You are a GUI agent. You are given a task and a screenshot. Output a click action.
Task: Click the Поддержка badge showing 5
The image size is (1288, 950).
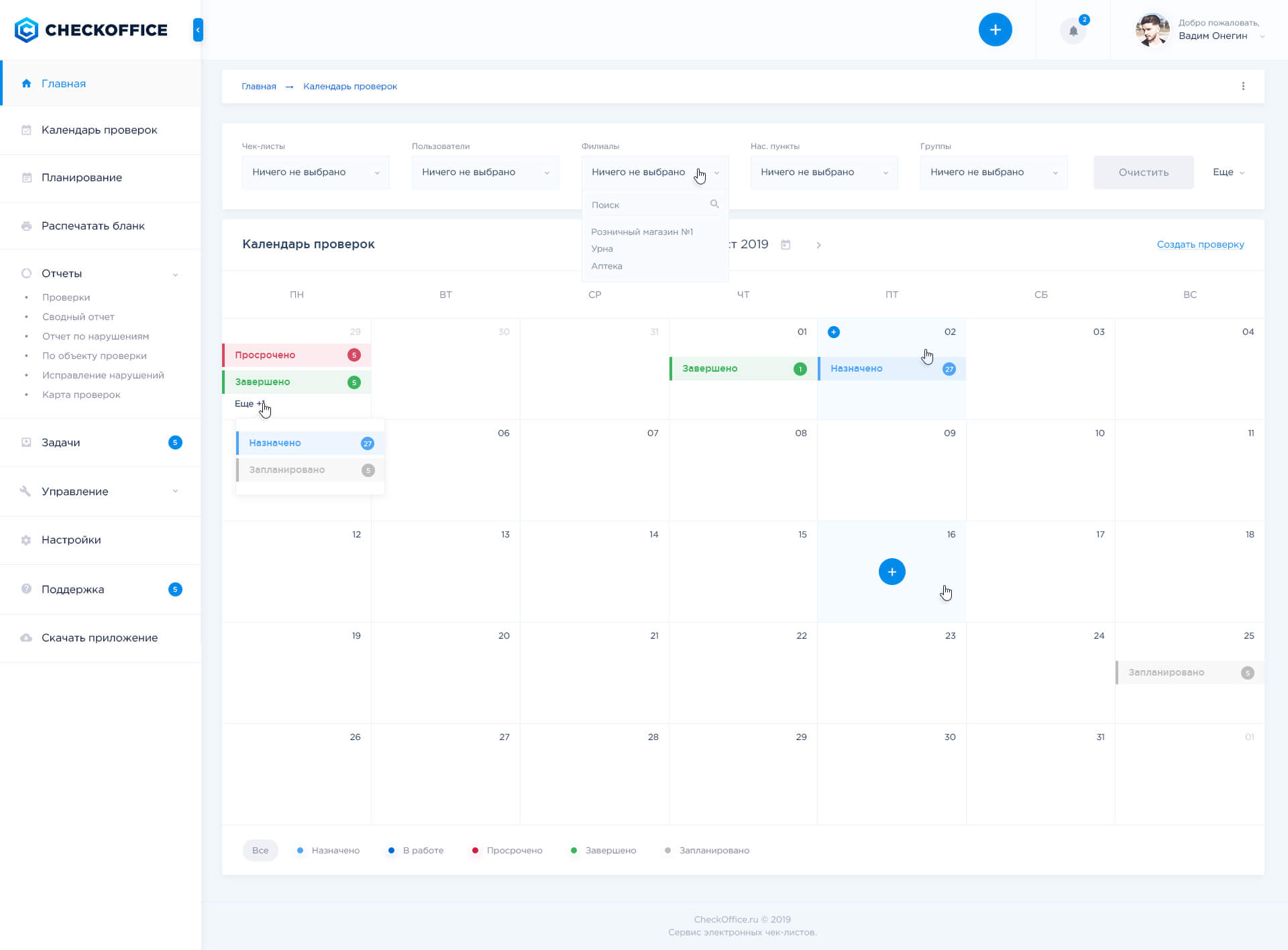[175, 589]
